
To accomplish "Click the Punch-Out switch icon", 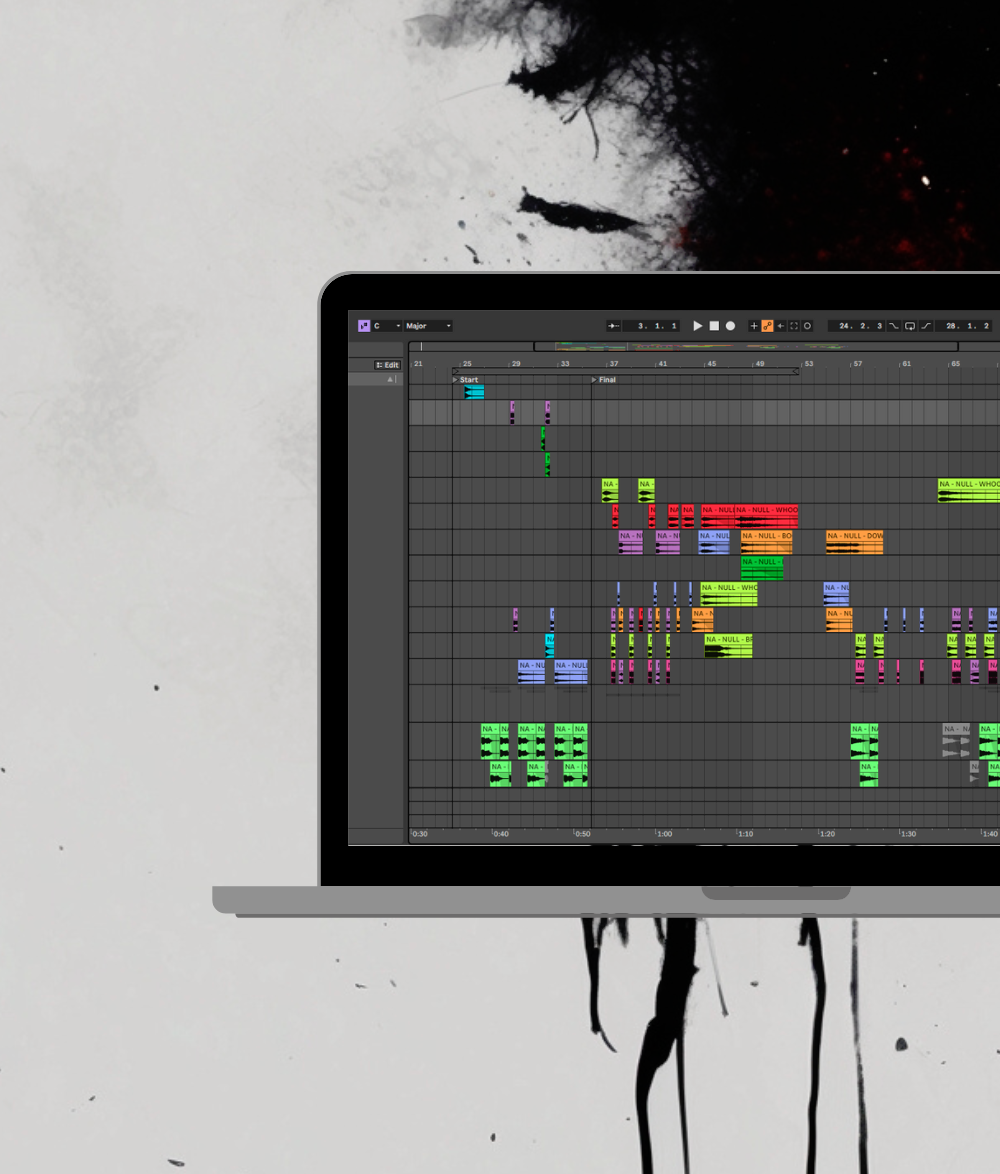I will point(926,326).
